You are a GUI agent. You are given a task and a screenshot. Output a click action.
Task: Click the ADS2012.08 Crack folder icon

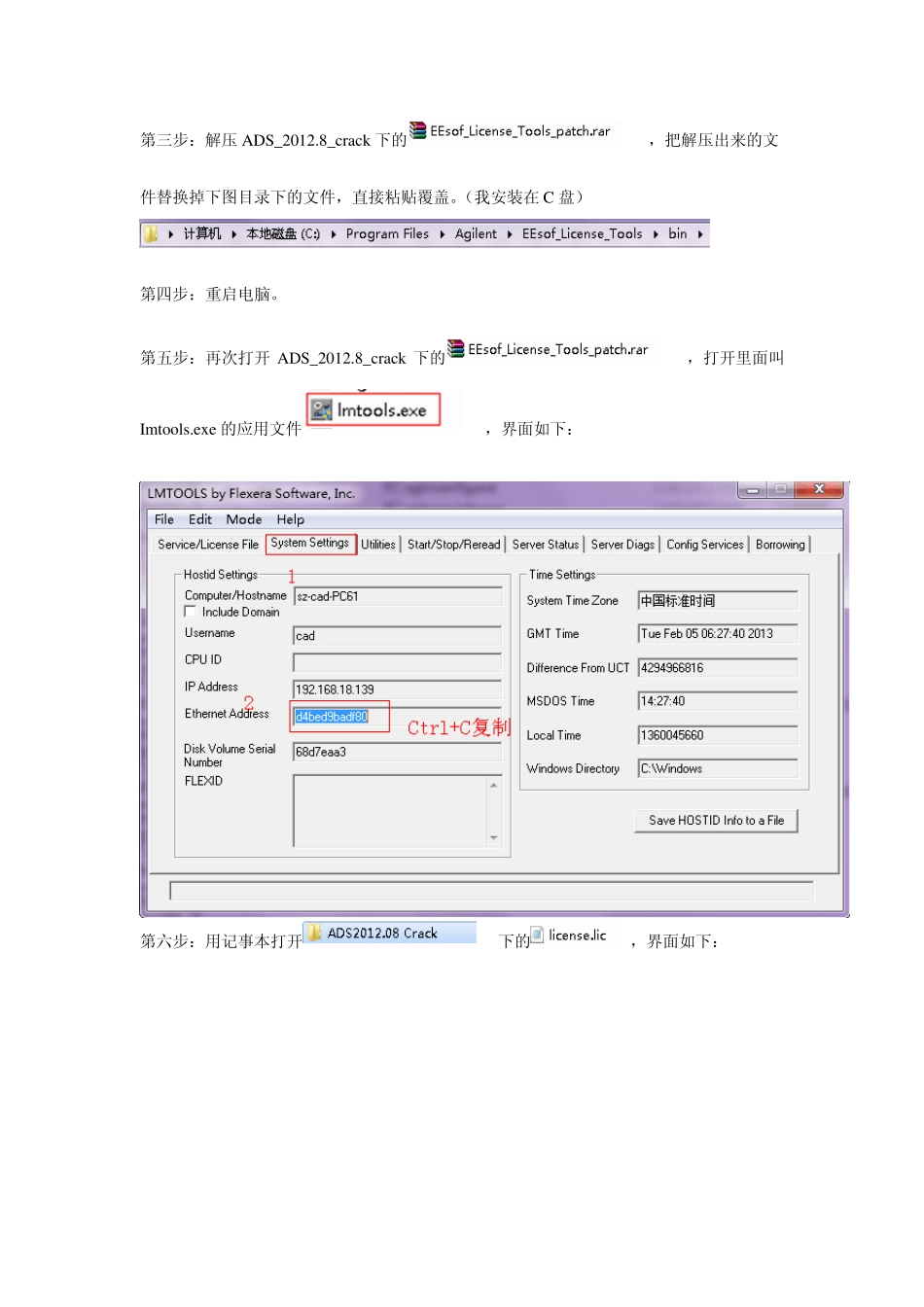click(315, 933)
